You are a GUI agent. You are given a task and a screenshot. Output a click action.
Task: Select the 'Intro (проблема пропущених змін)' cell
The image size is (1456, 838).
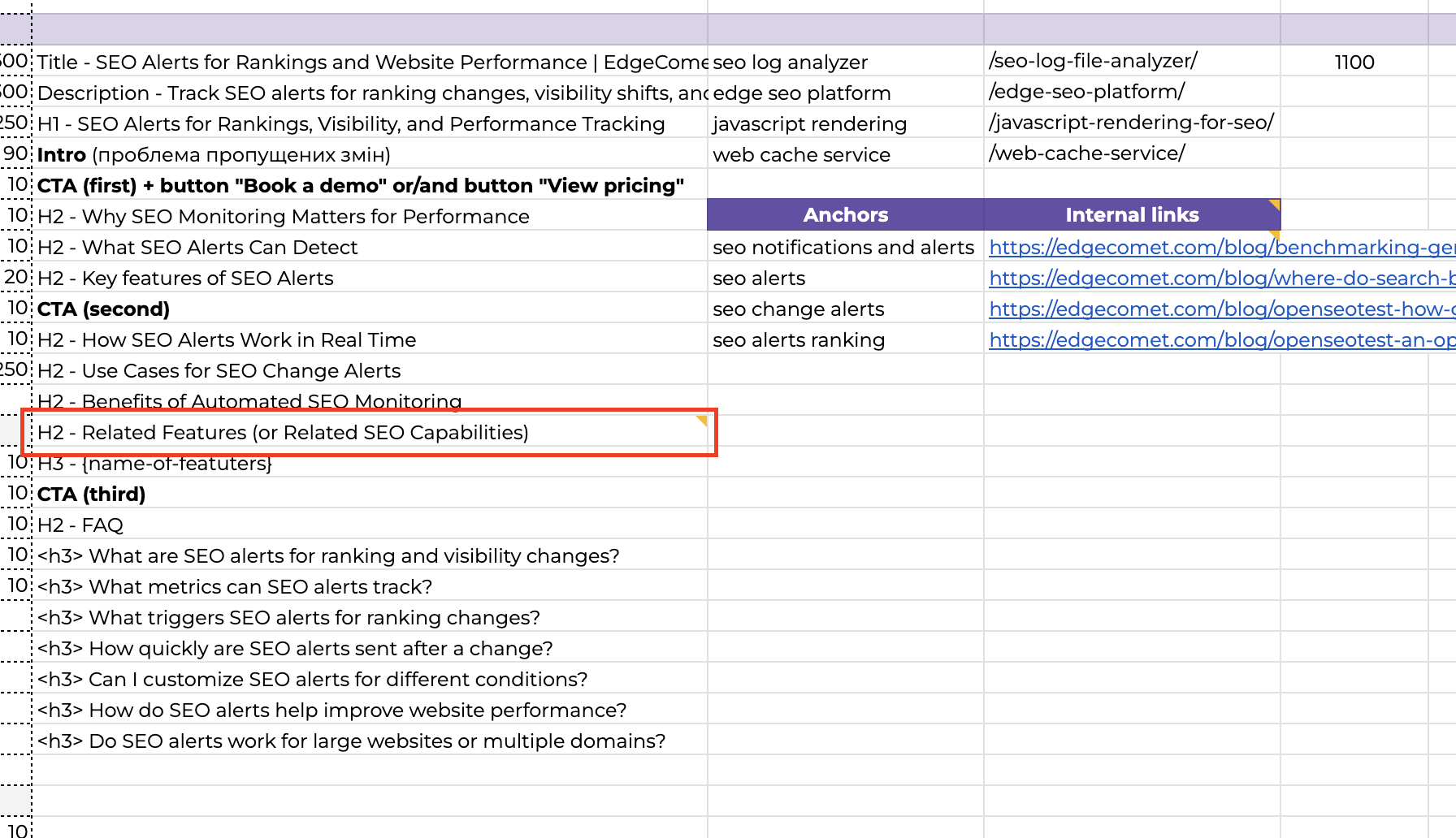click(370, 154)
